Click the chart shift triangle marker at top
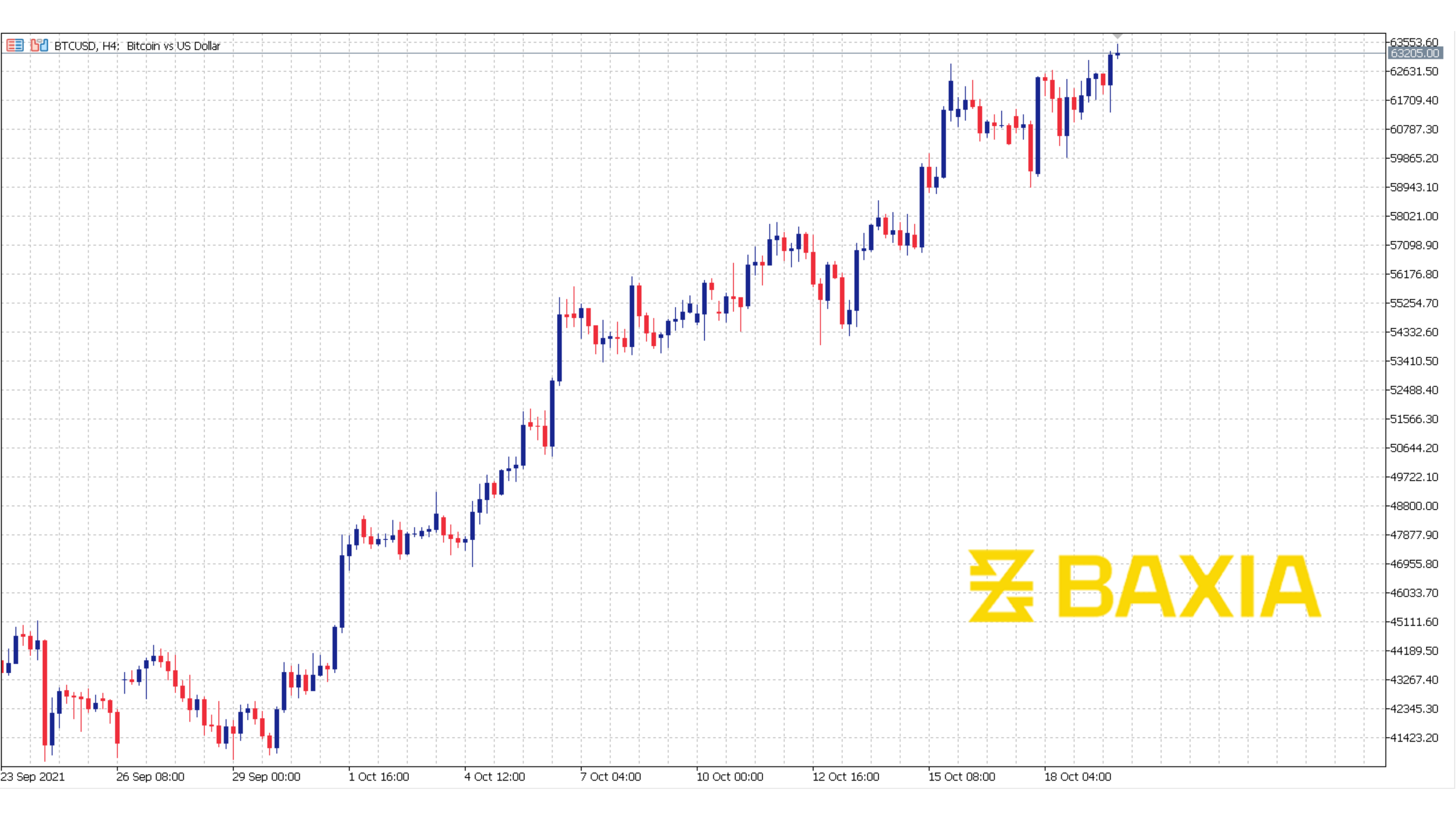The height and width of the screenshot is (820, 1456). tap(1117, 36)
